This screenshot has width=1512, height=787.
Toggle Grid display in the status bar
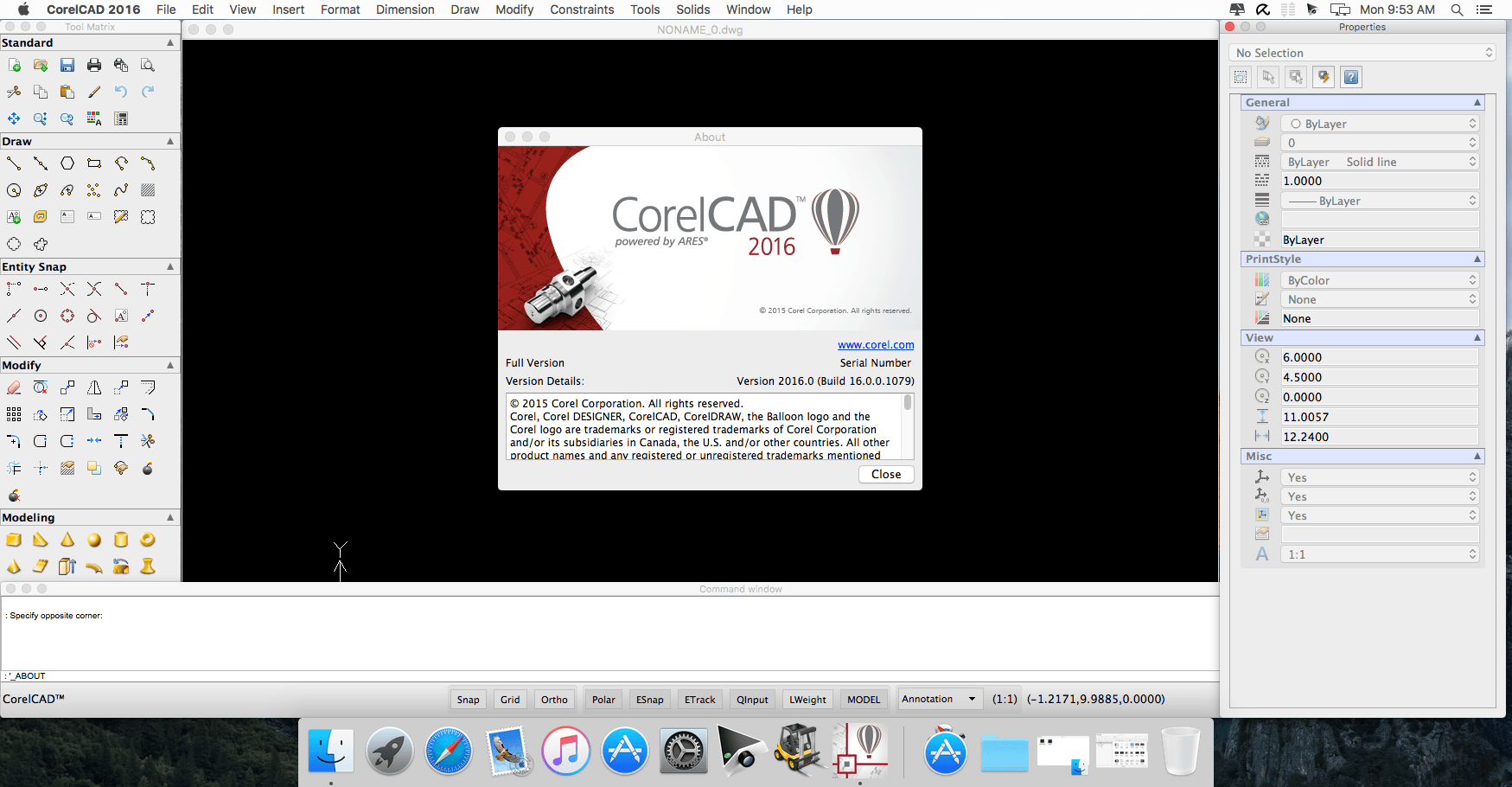(510, 700)
